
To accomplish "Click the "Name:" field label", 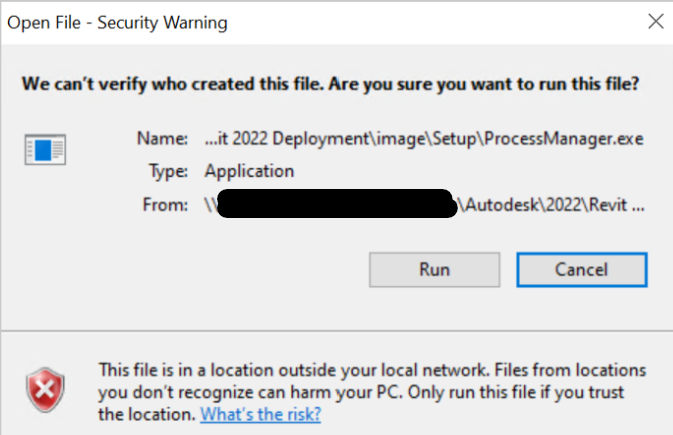I will click(x=162, y=138).
